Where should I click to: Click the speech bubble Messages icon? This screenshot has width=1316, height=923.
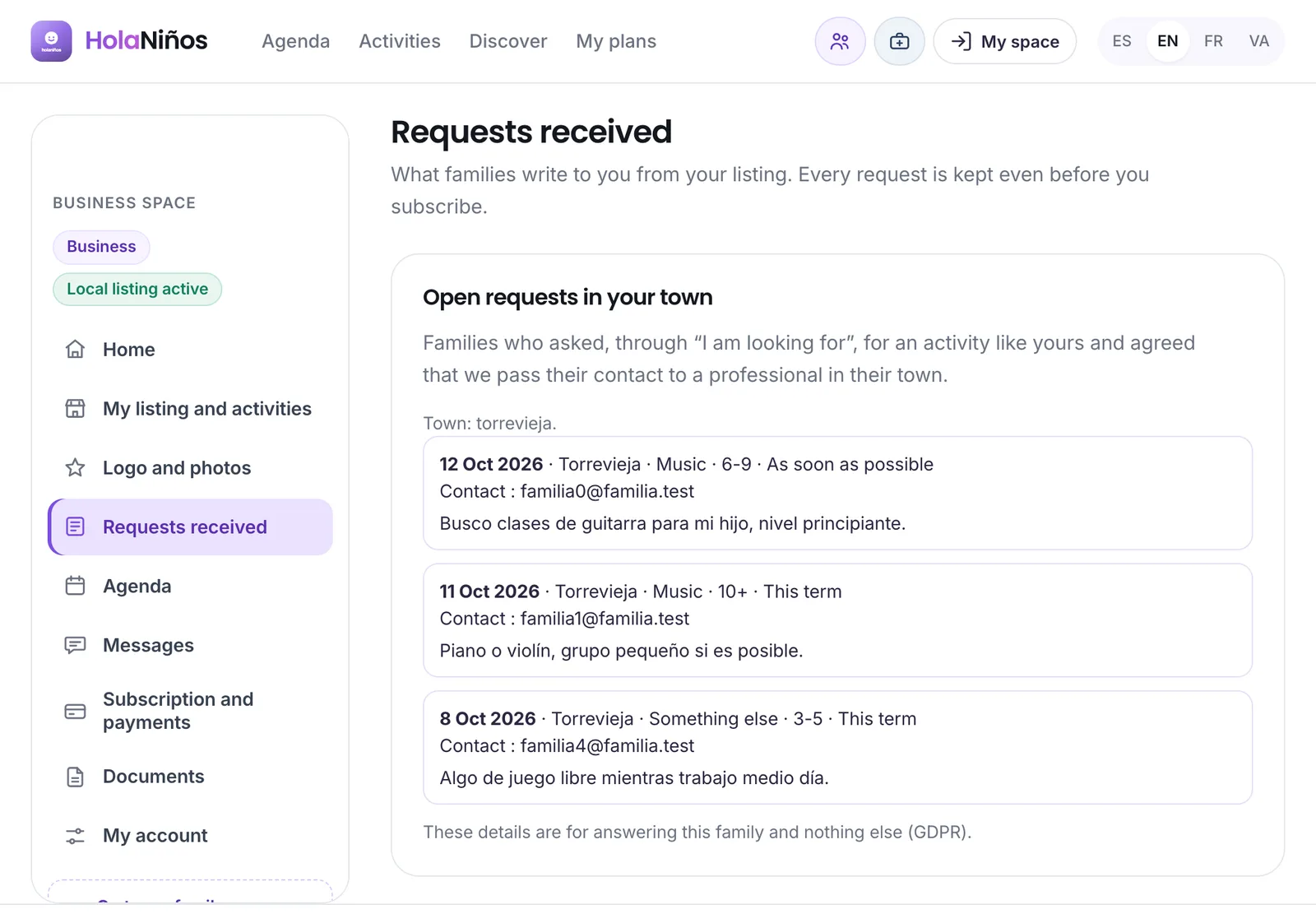(75, 645)
